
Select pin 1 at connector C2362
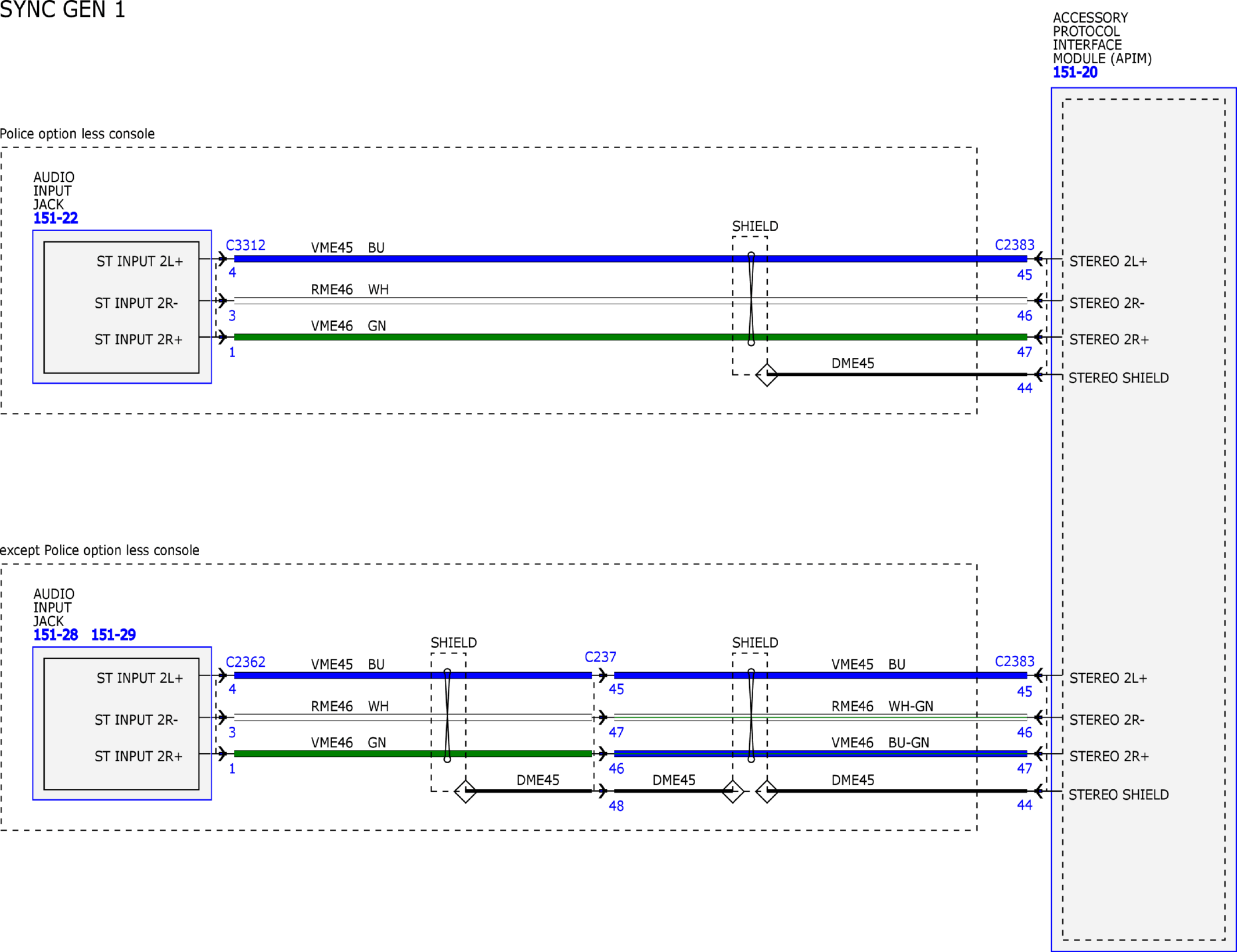point(232,768)
